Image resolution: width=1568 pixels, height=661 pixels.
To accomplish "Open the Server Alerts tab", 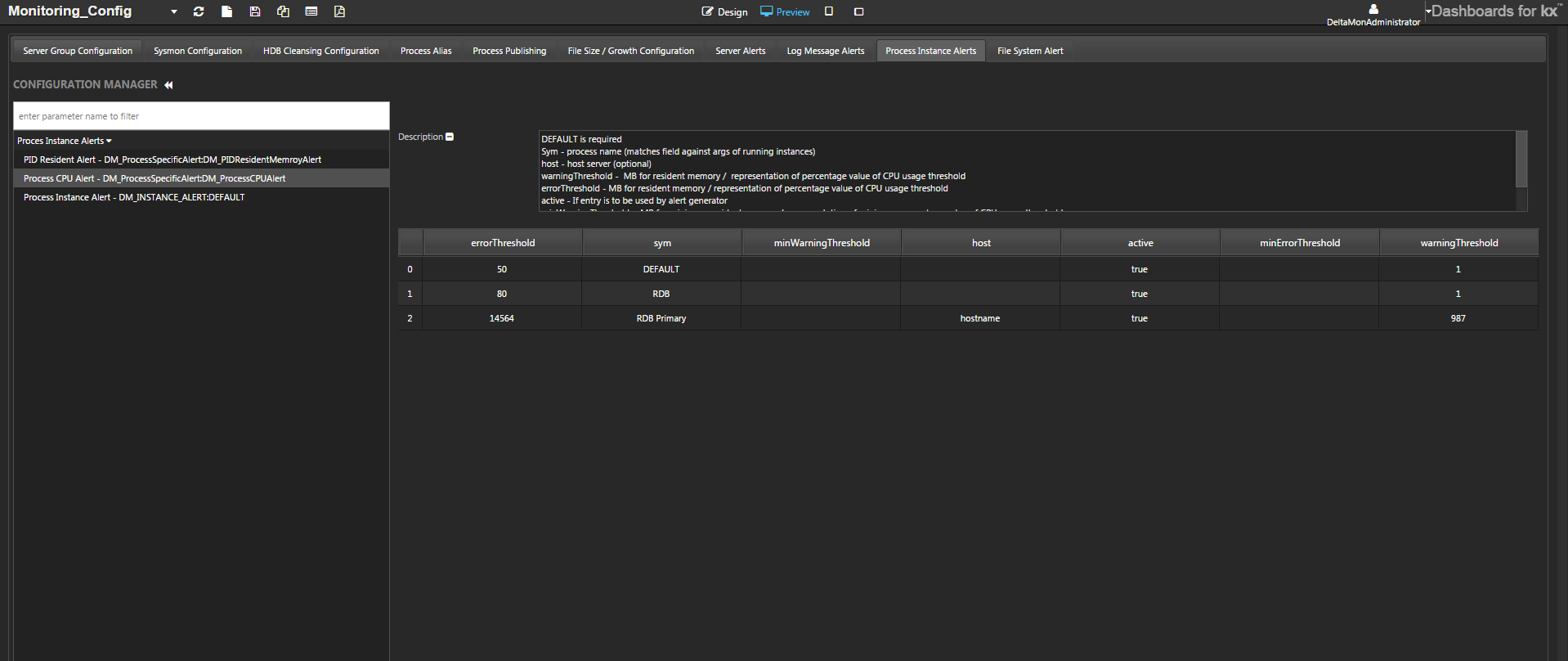I will pos(741,51).
